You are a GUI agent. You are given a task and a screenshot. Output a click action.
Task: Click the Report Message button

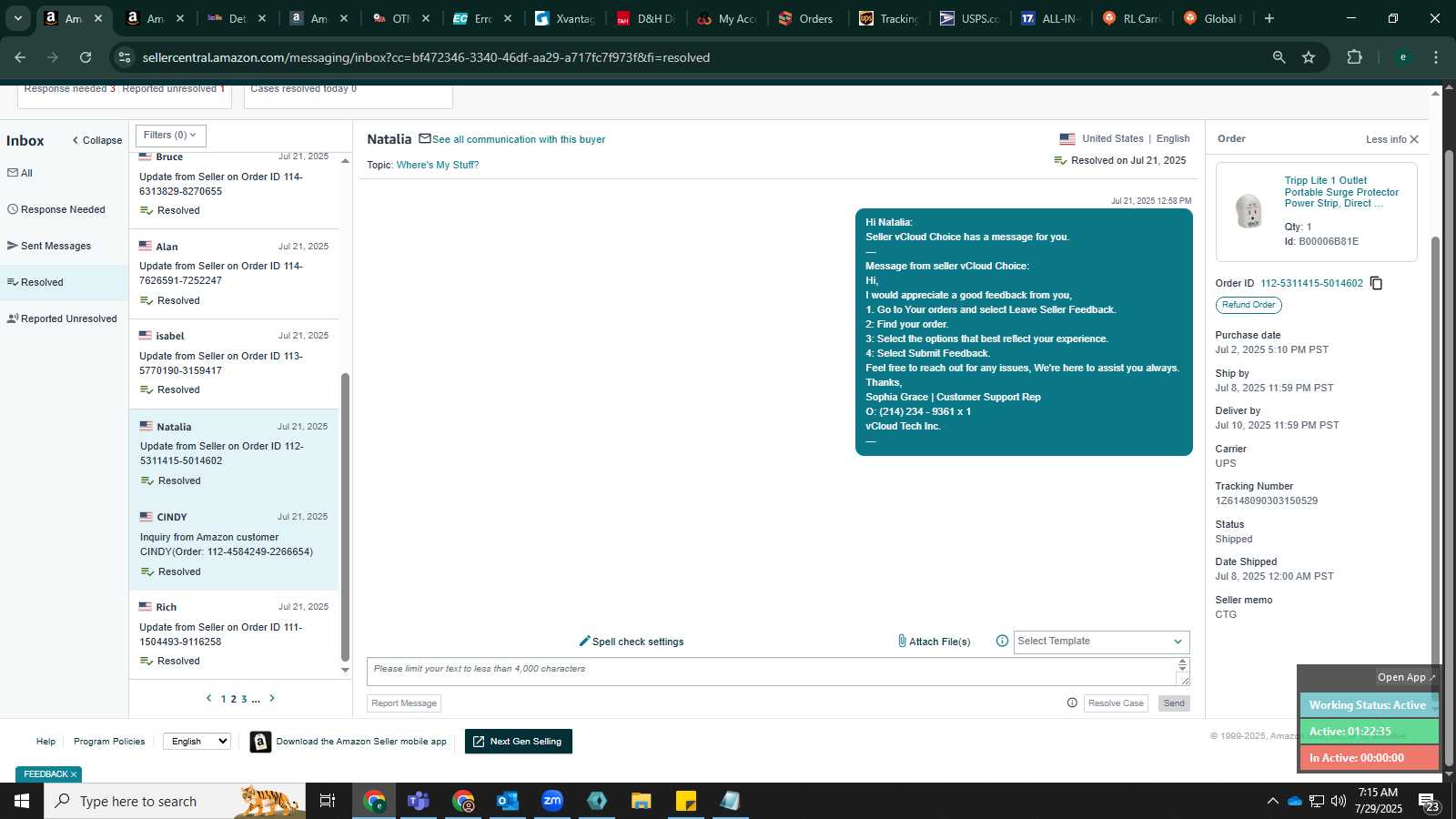tap(404, 703)
